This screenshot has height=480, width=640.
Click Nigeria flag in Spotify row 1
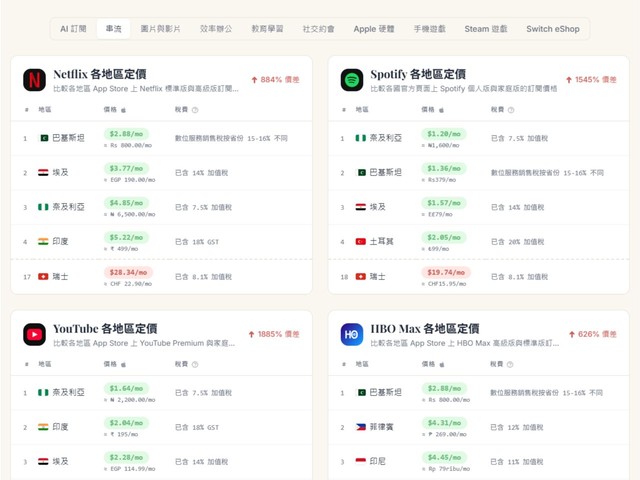(361, 138)
